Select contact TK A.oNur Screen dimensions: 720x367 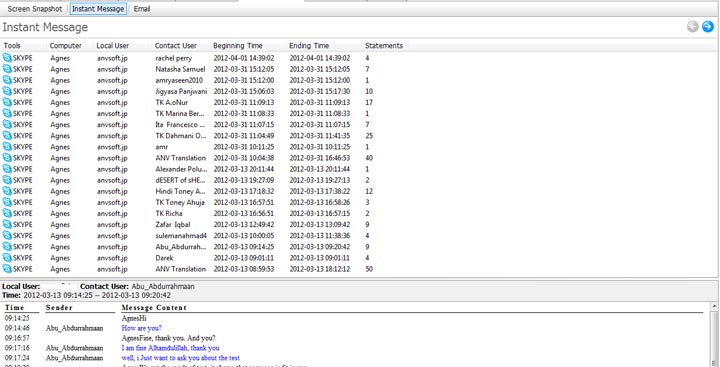(171, 102)
